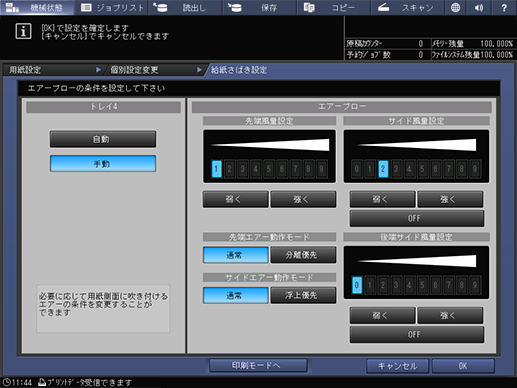Select 手動 manual mode for Tray 4
The height and width of the screenshot is (388, 517).
pos(103,164)
